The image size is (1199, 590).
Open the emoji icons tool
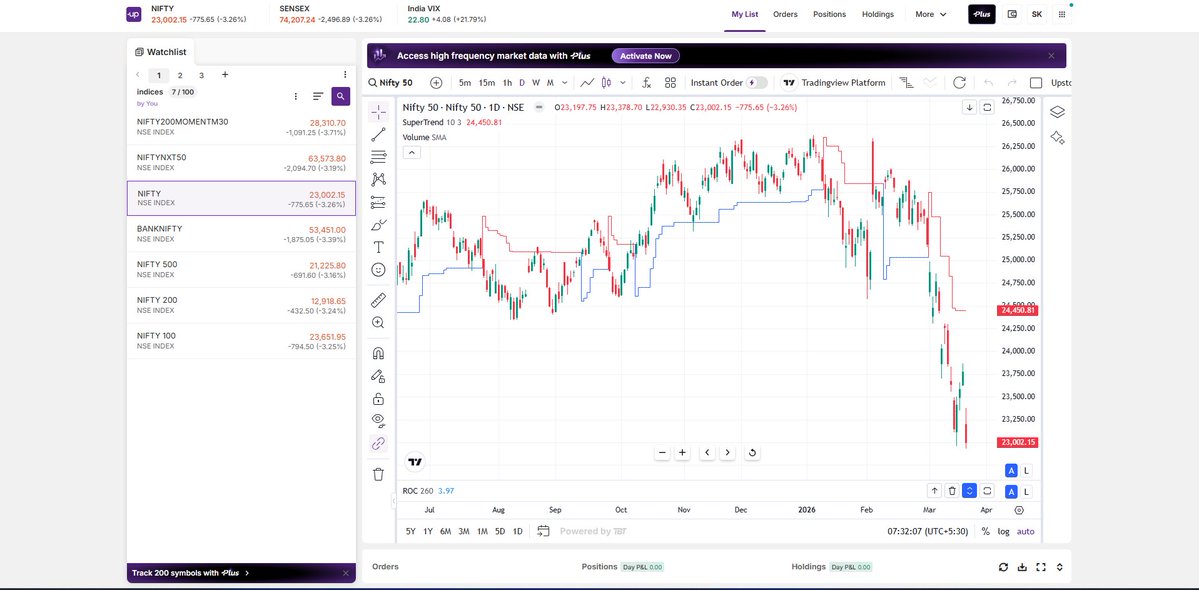click(x=378, y=270)
